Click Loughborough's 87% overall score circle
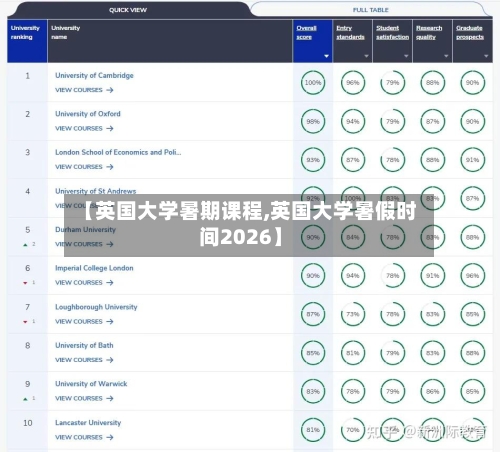This screenshot has width=500, height=452. click(313, 314)
